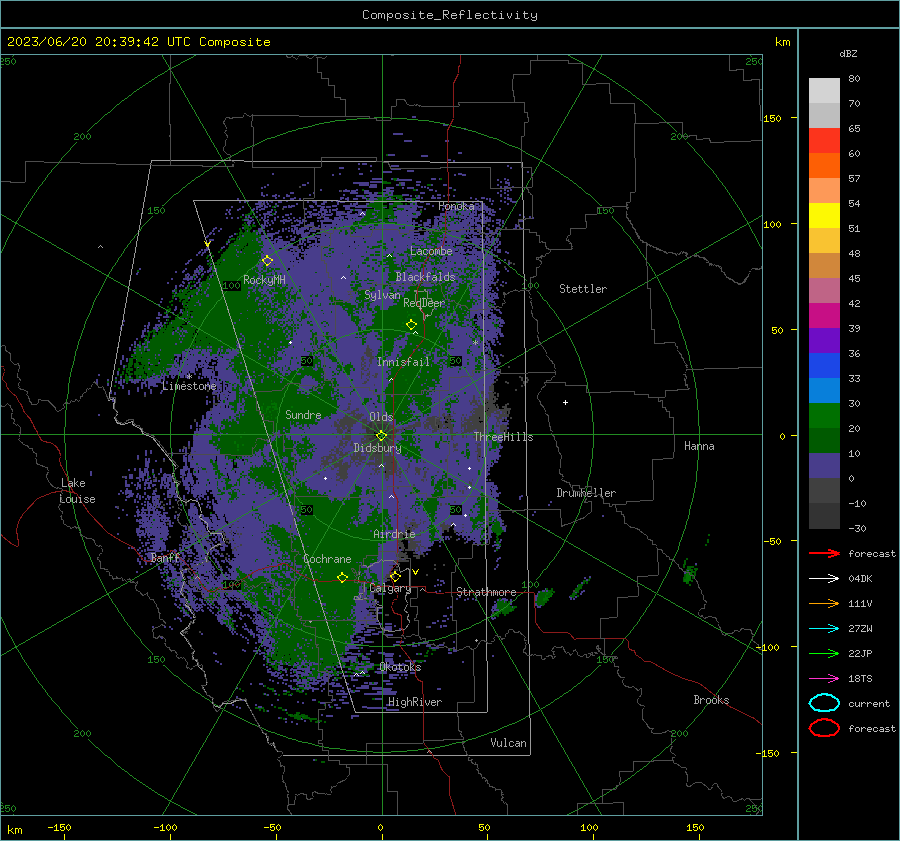Click the red forecast arrow in legend
The height and width of the screenshot is (841, 900).
(824, 553)
